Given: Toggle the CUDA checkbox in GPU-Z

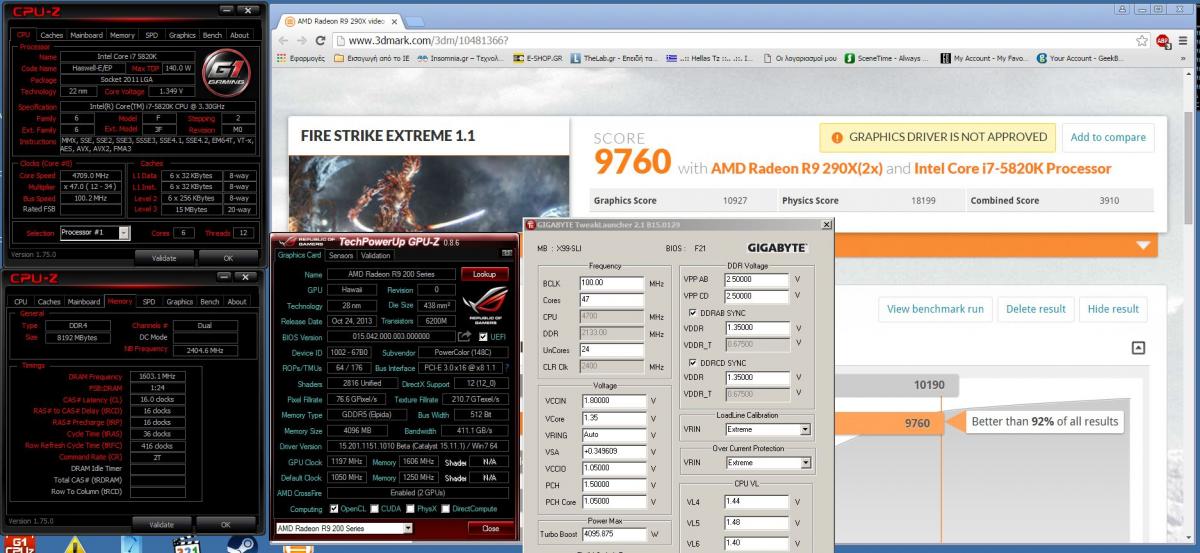Looking at the screenshot, I should tap(376, 509).
